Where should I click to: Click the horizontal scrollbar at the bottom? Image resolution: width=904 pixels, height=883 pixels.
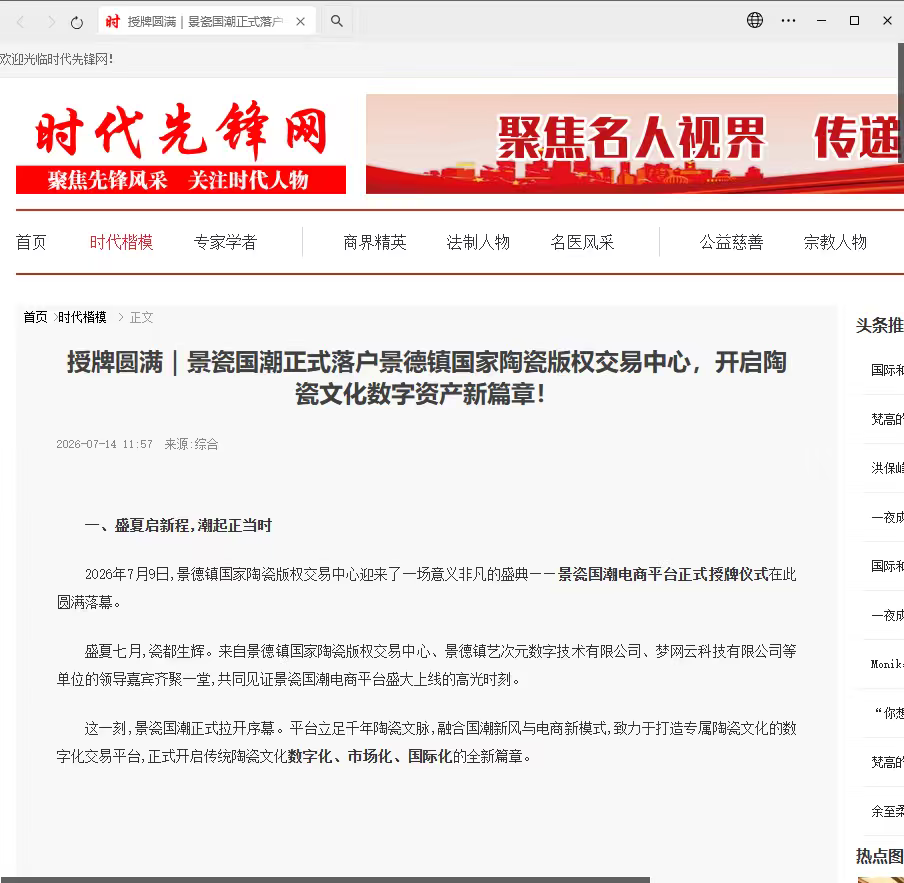point(325,880)
